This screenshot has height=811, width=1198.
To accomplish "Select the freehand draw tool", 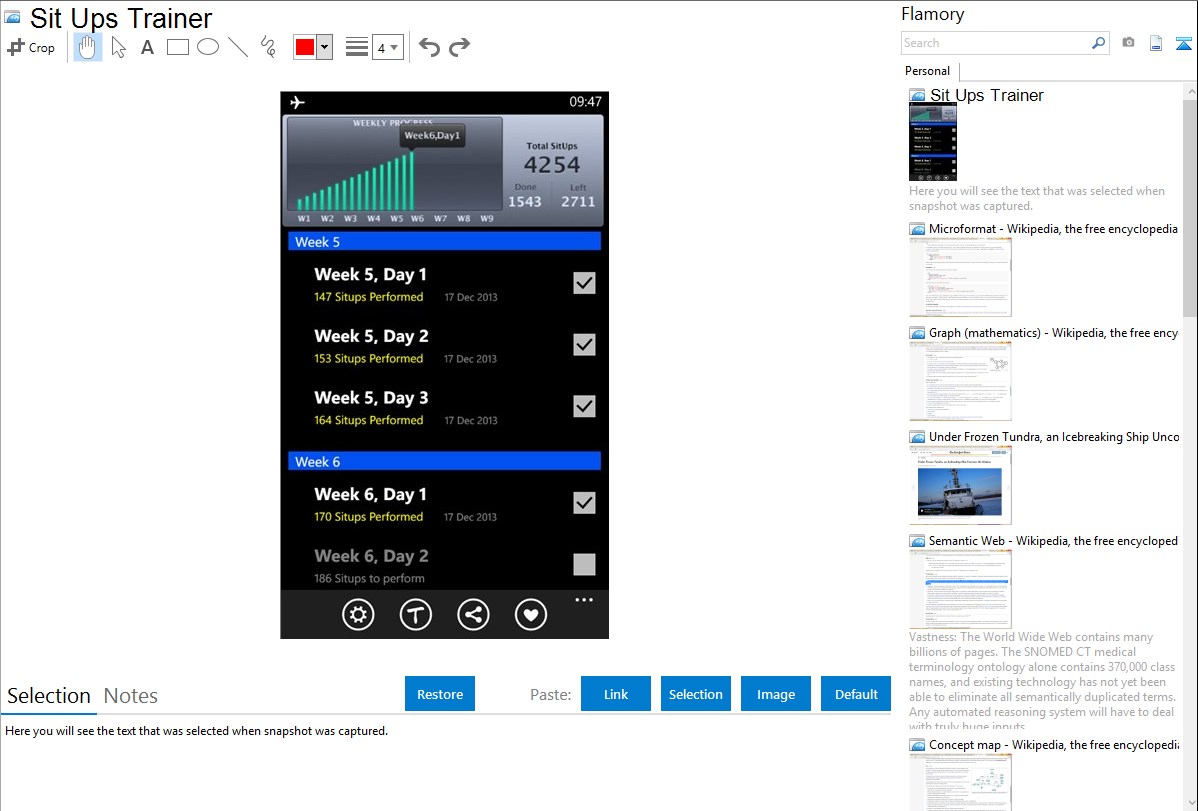I will point(268,47).
